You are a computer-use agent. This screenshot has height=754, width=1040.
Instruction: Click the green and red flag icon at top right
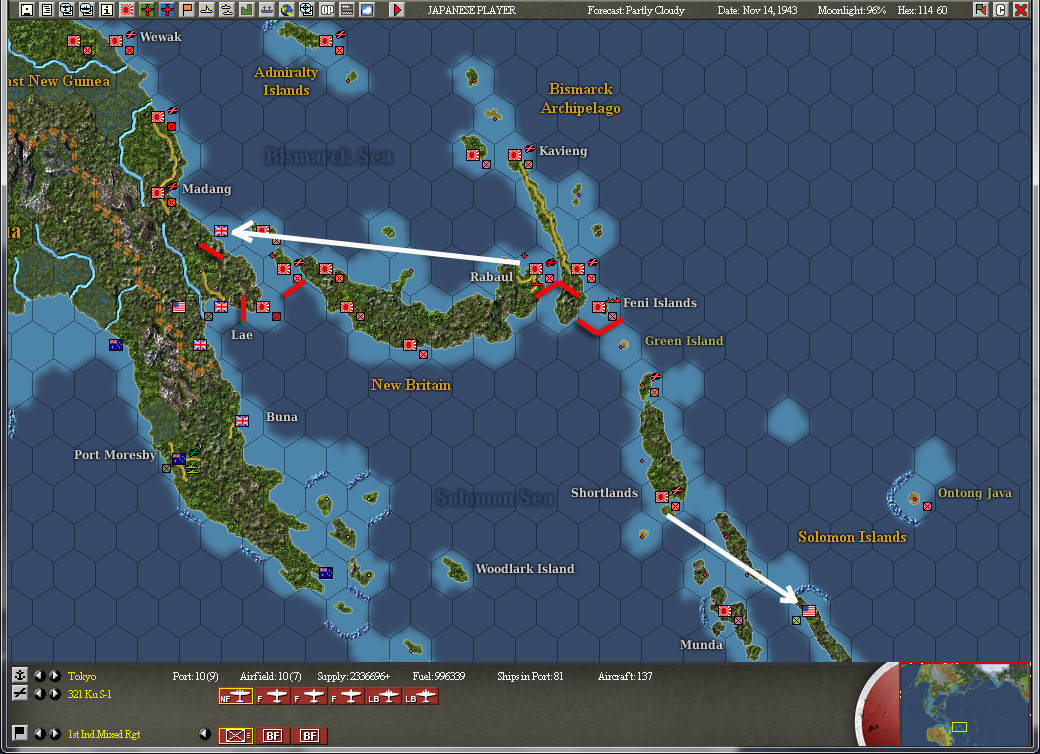[x=981, y=10]
